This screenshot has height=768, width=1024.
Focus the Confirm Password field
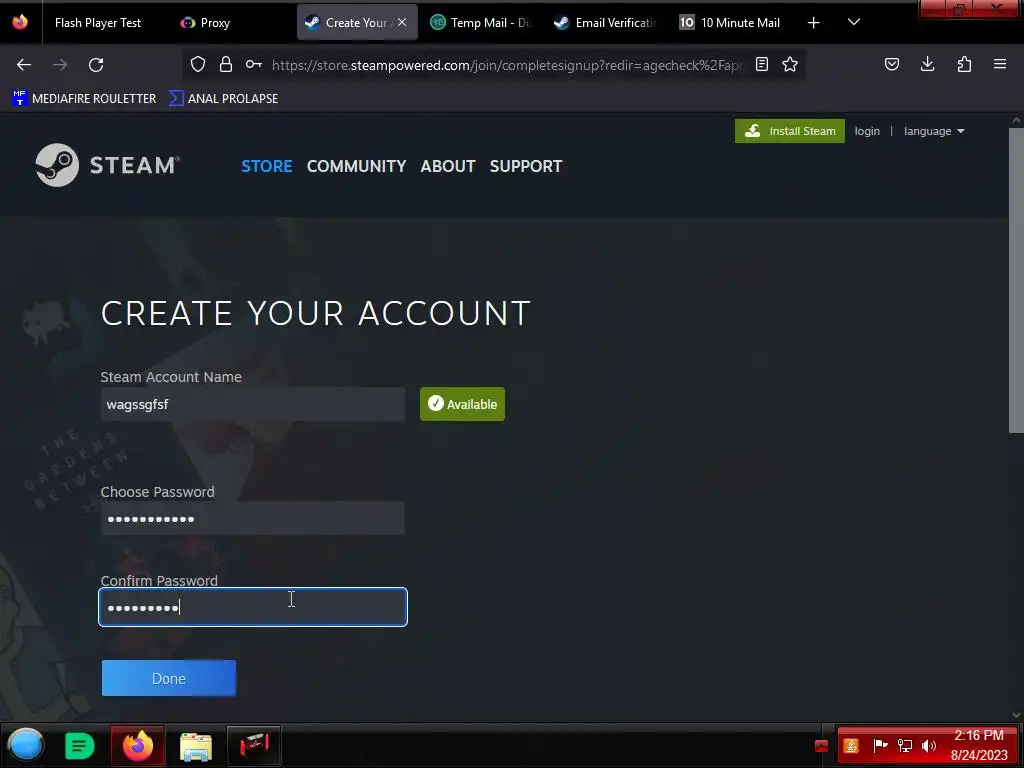(253, 607)
